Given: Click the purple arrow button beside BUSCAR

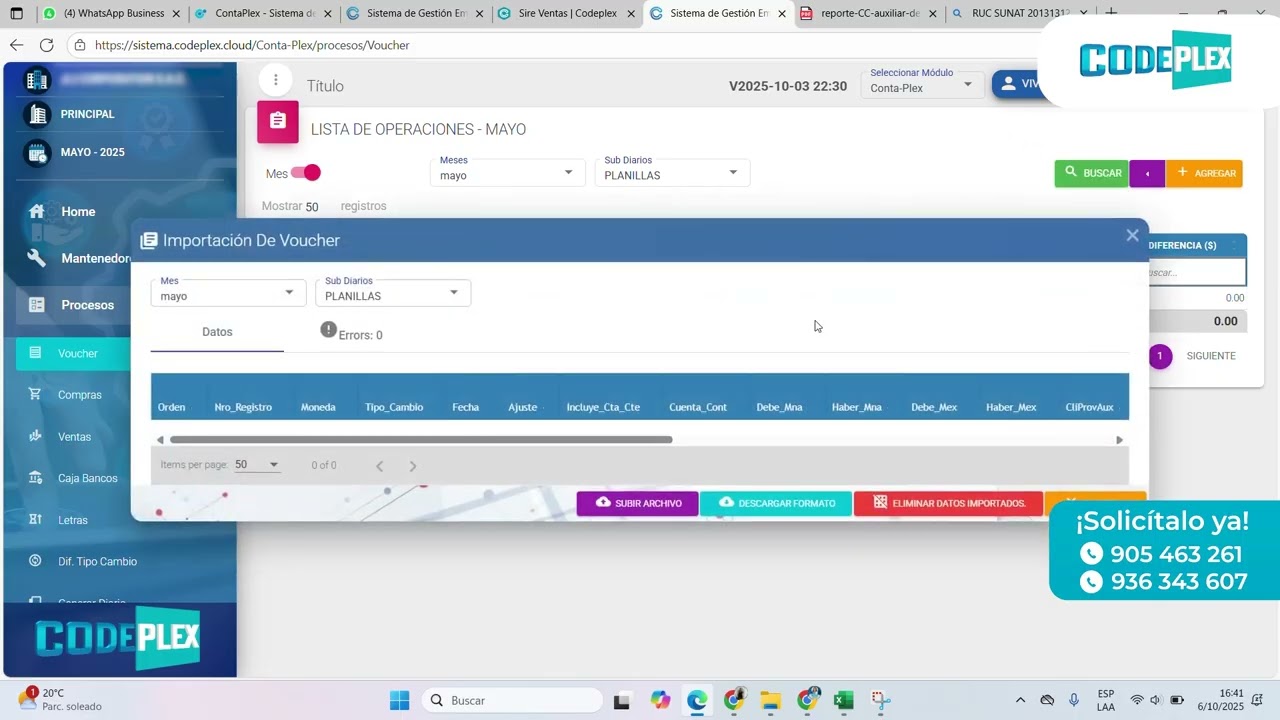Looking at the screenshot, I should click(x=1147, y=173).
